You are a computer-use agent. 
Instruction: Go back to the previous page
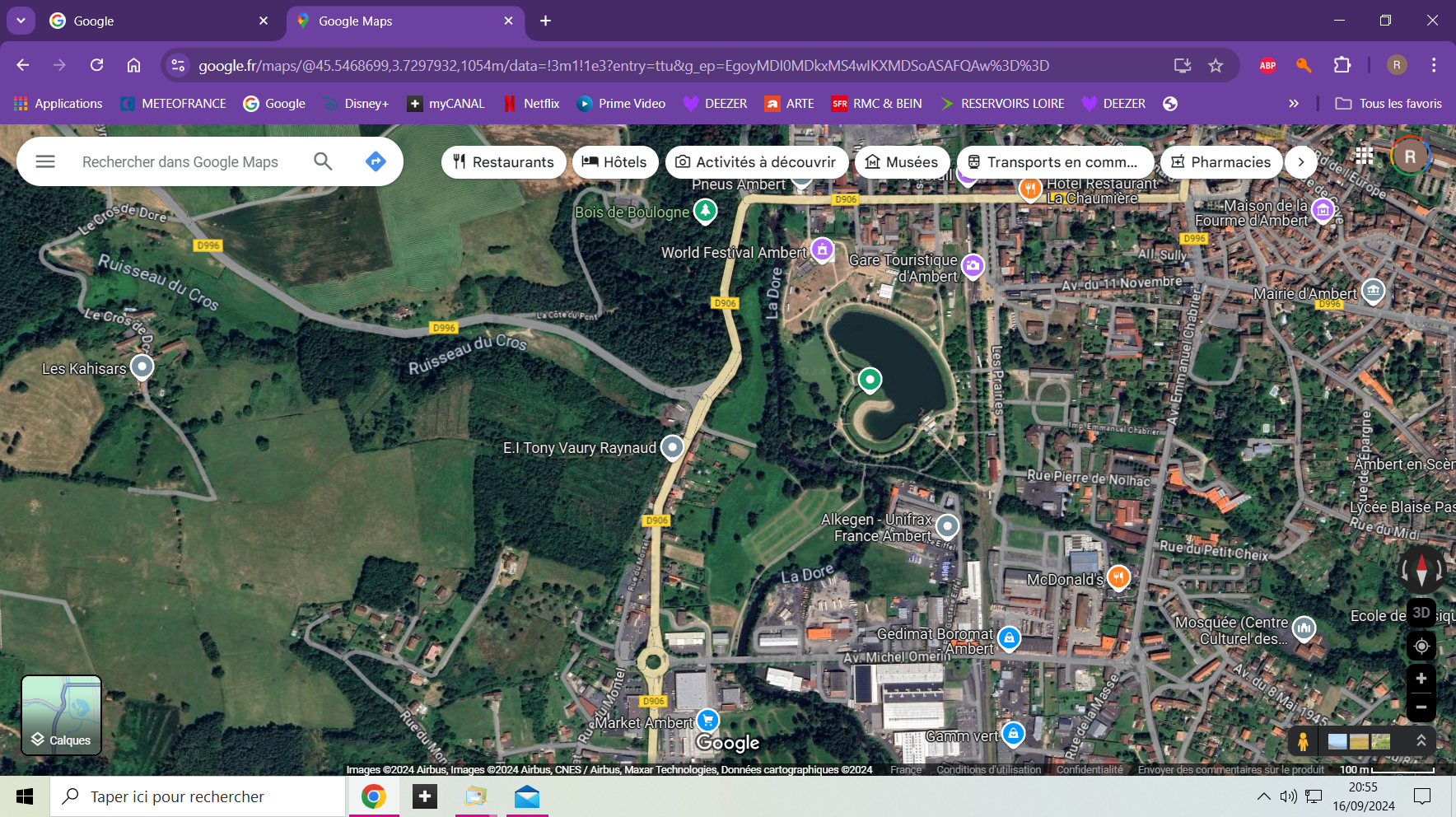[23, 65]
